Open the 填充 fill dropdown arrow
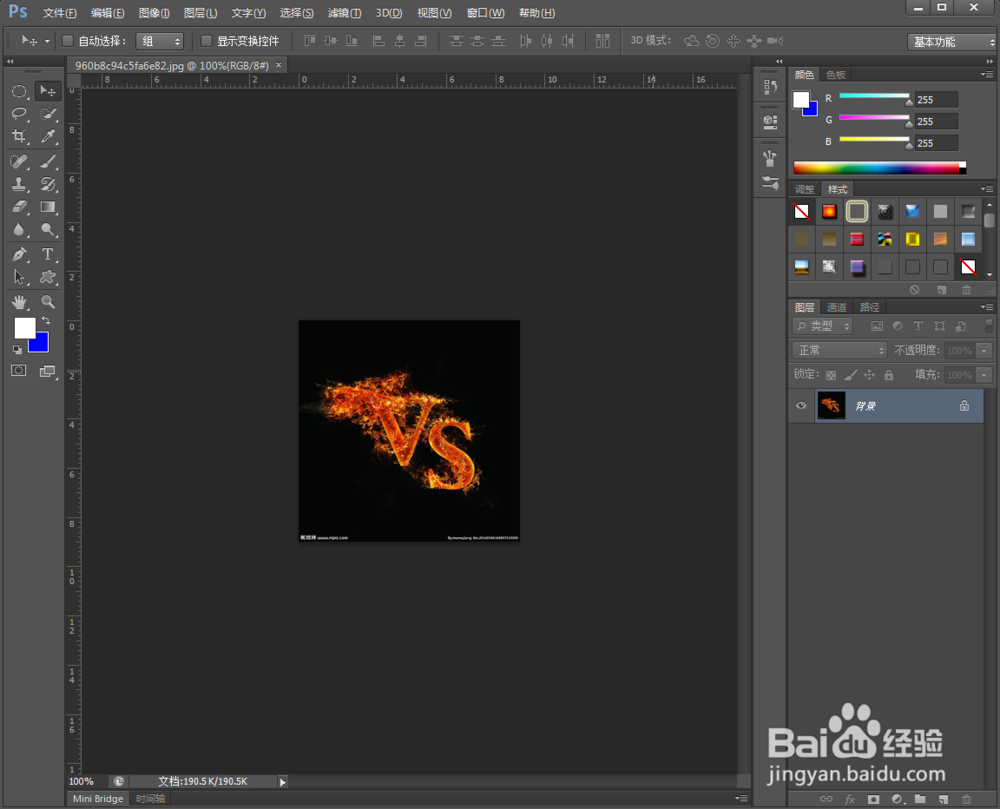Viewport: 1000px width, 809px height. pyautogui.click(x=984, y=375)
